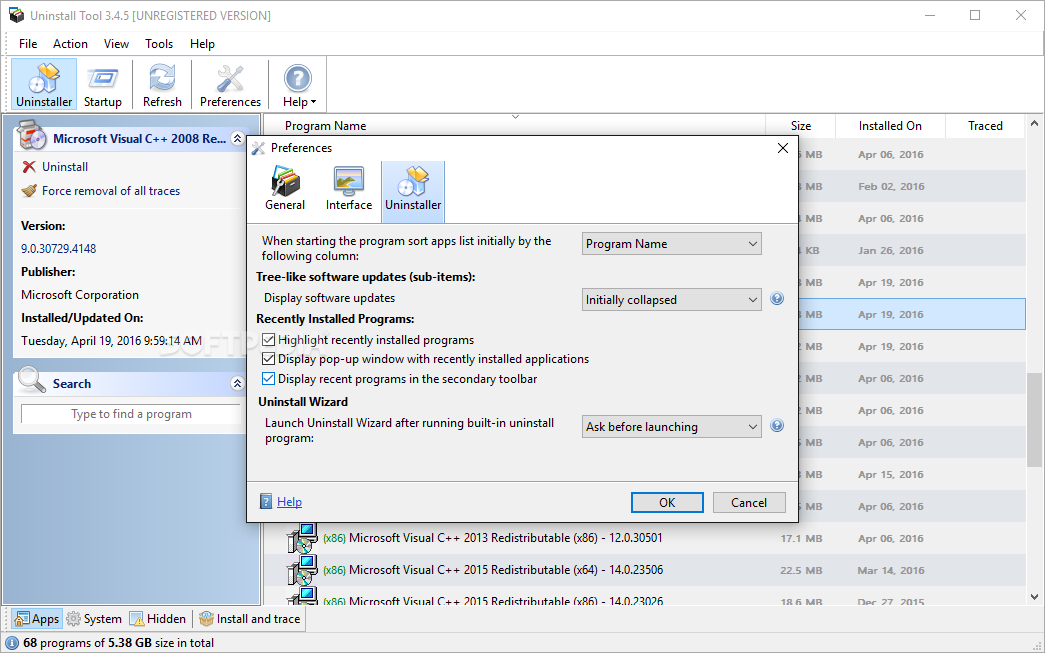Click the program list scrollbar up arrow
The width and height of the screenshot is (1045, 653).
click(1034, 123)
